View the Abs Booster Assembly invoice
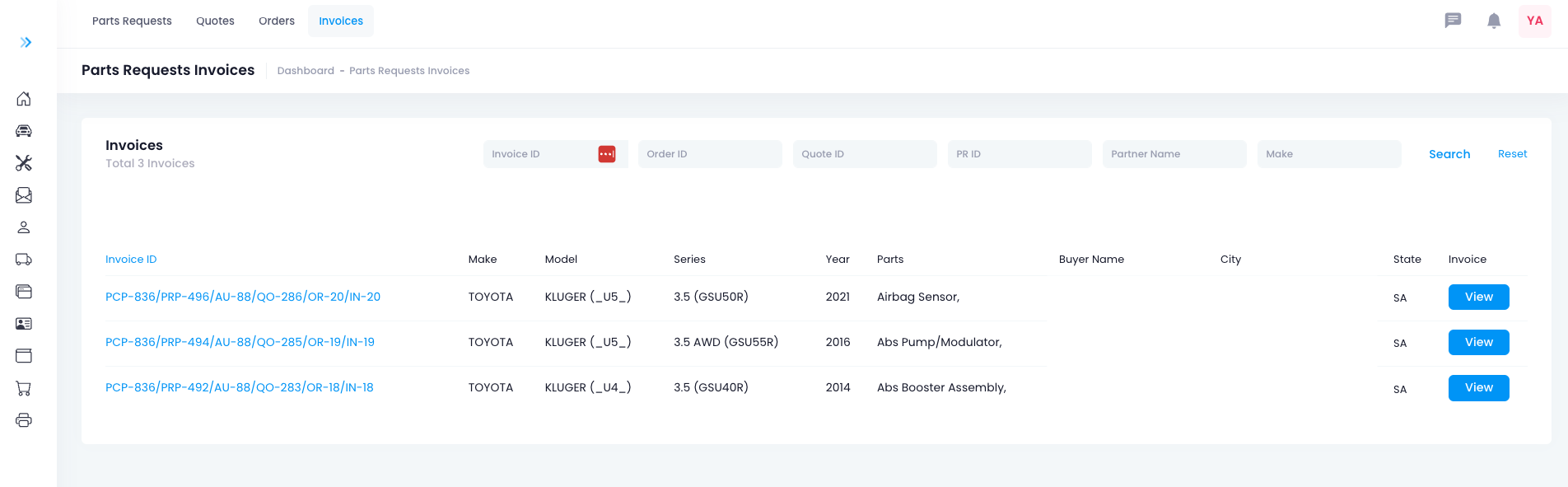 coord(1478,388)
